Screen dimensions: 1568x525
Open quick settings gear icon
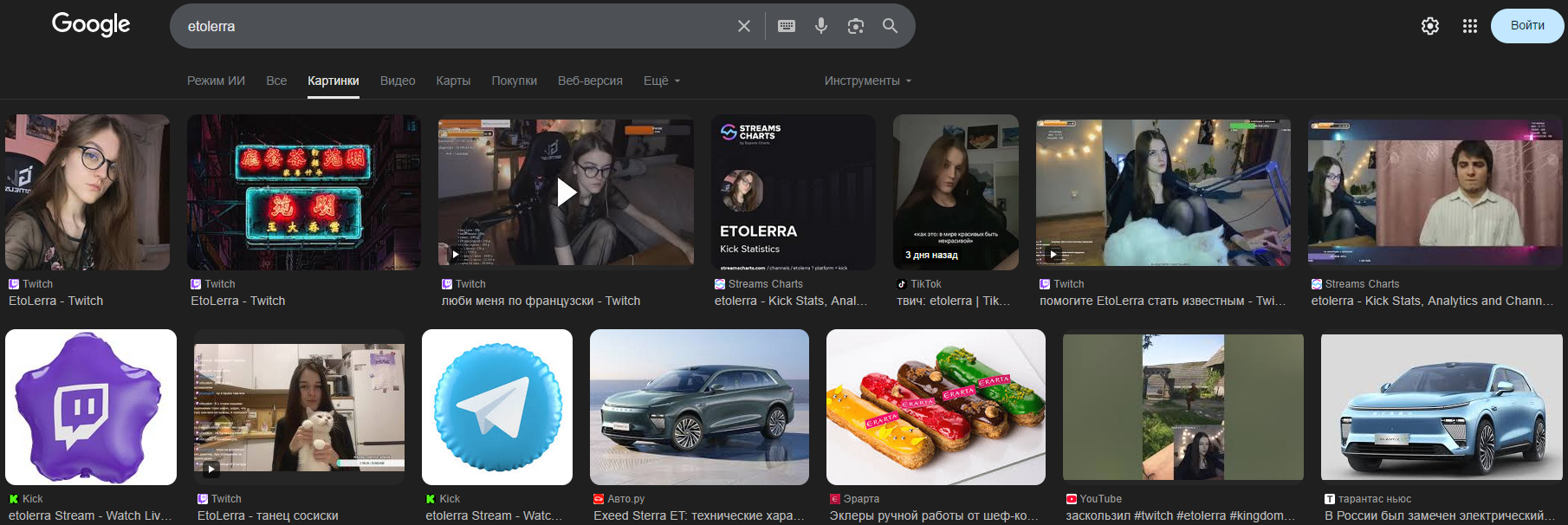tap(1430, 26)
